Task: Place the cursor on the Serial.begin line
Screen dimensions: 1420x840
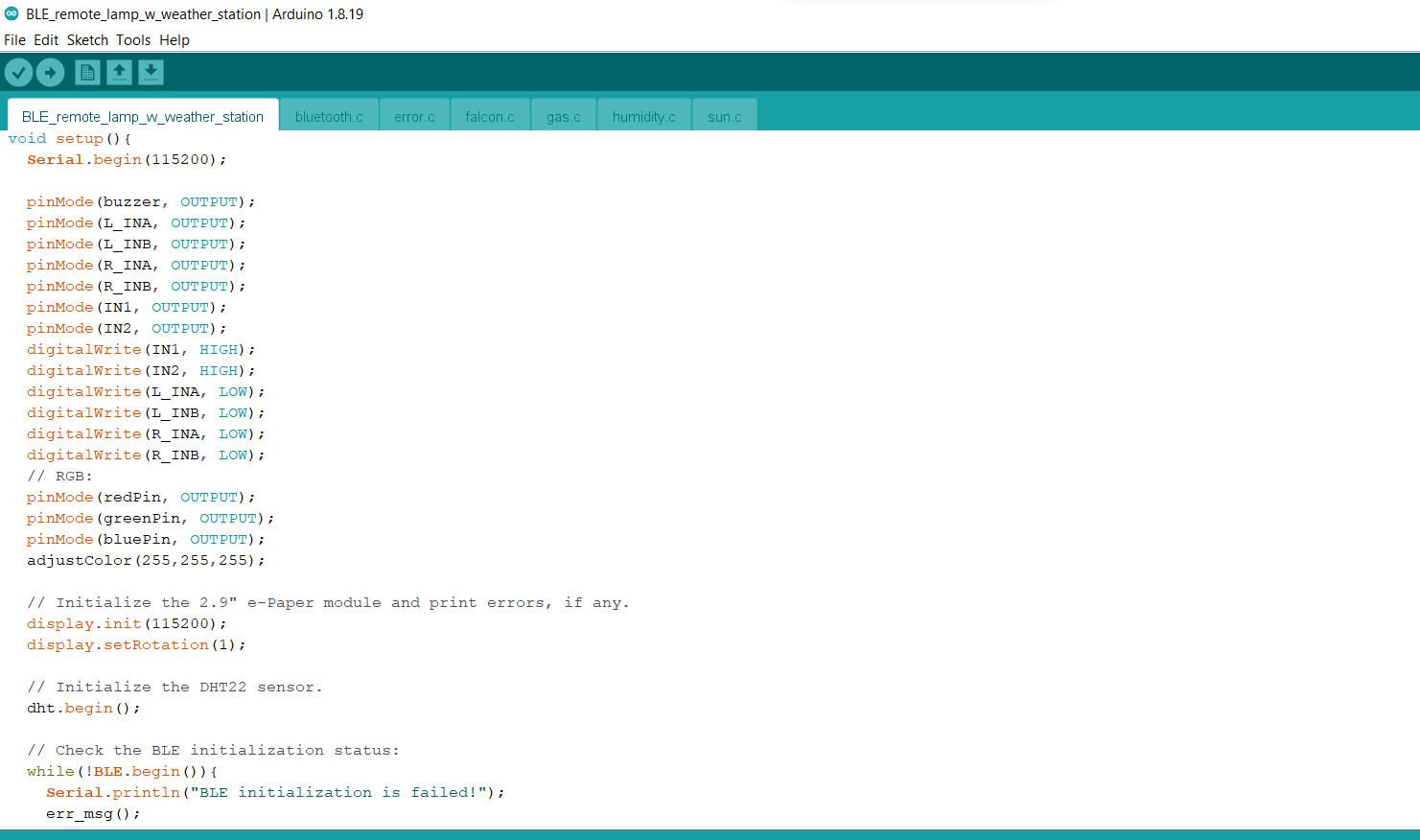Action: 125,159
